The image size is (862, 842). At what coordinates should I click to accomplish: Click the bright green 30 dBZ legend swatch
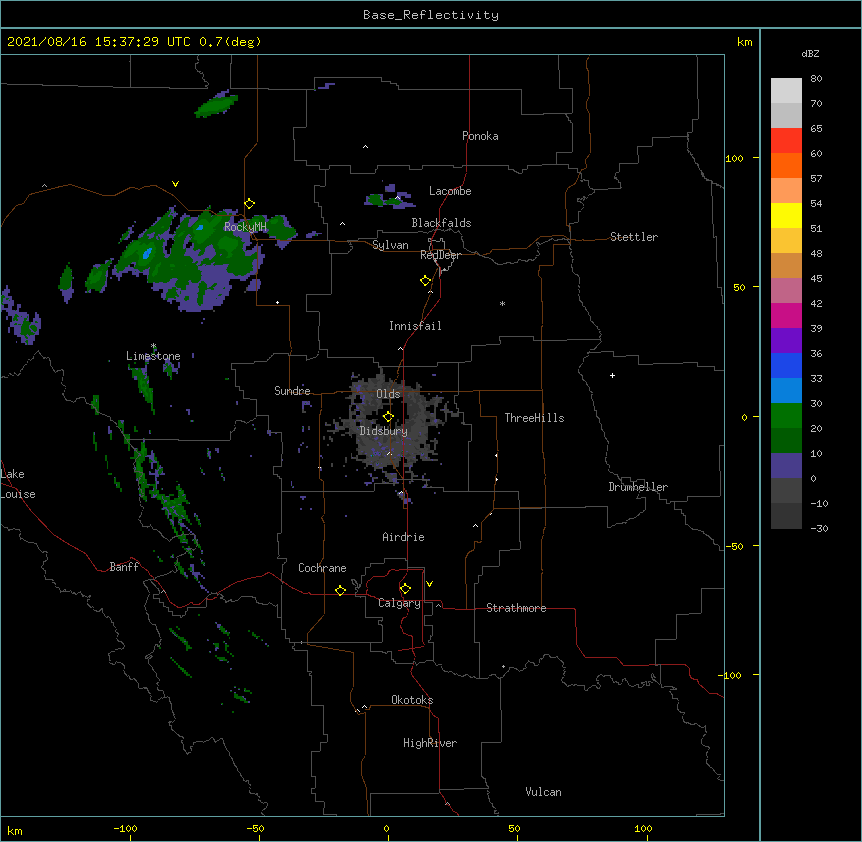[786, 416]
